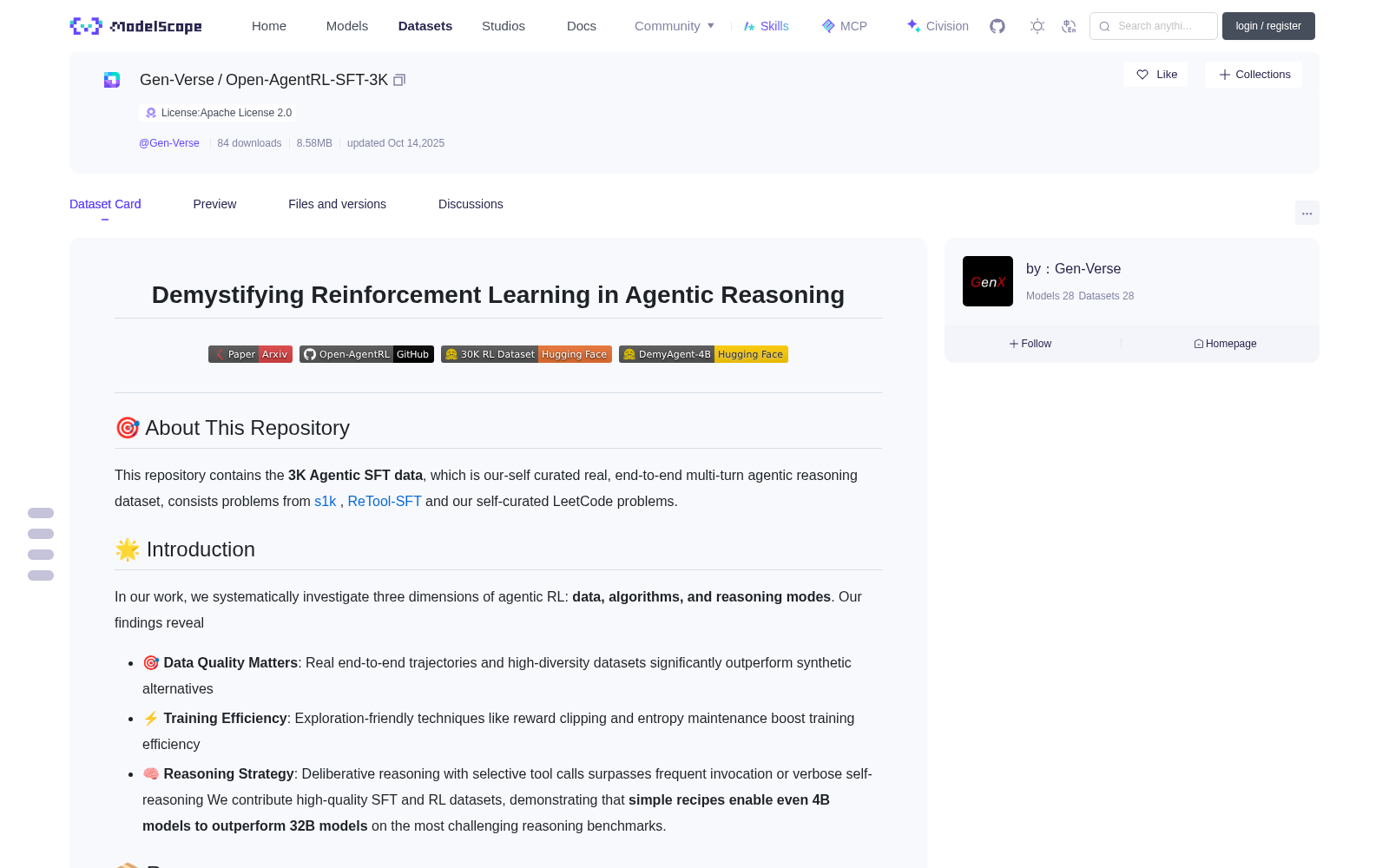This screenshot has width=1389, height=868.
Task: Click the login / register button
Action: tap(1268, 26)
